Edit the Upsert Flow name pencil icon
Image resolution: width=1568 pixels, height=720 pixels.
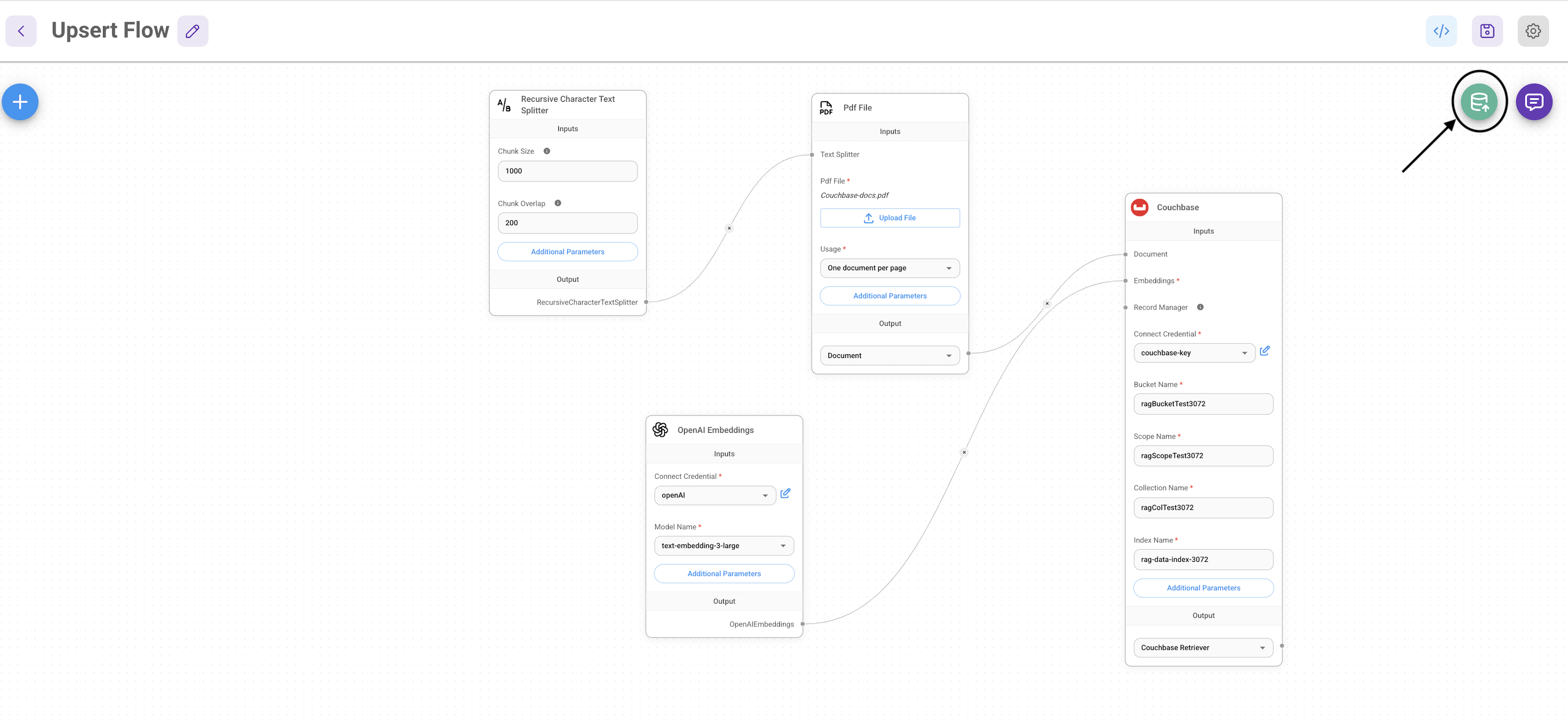(x=192, y=31)
